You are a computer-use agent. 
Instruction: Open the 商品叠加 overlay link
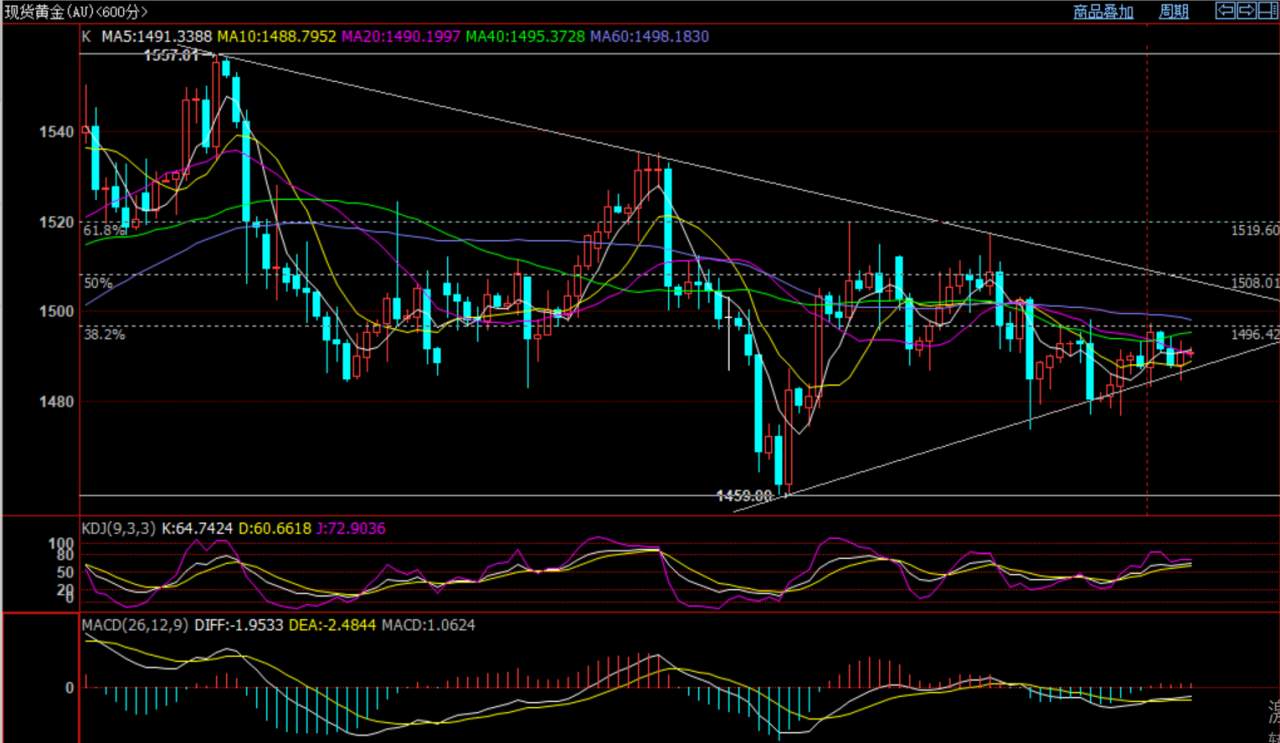(x=1103, y=12)
